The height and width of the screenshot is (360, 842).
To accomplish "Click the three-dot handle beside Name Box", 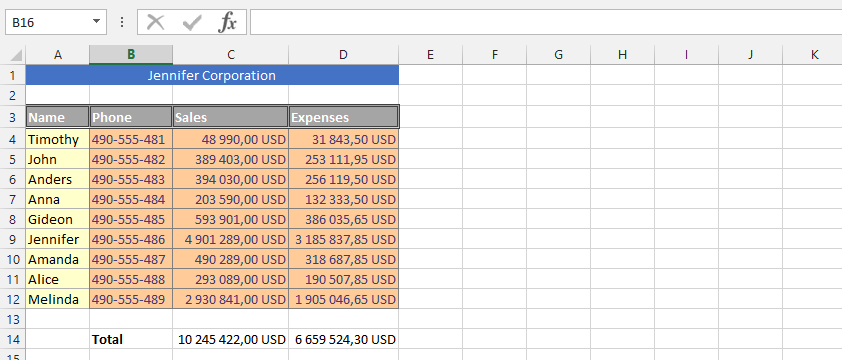I will pos(122,22).
